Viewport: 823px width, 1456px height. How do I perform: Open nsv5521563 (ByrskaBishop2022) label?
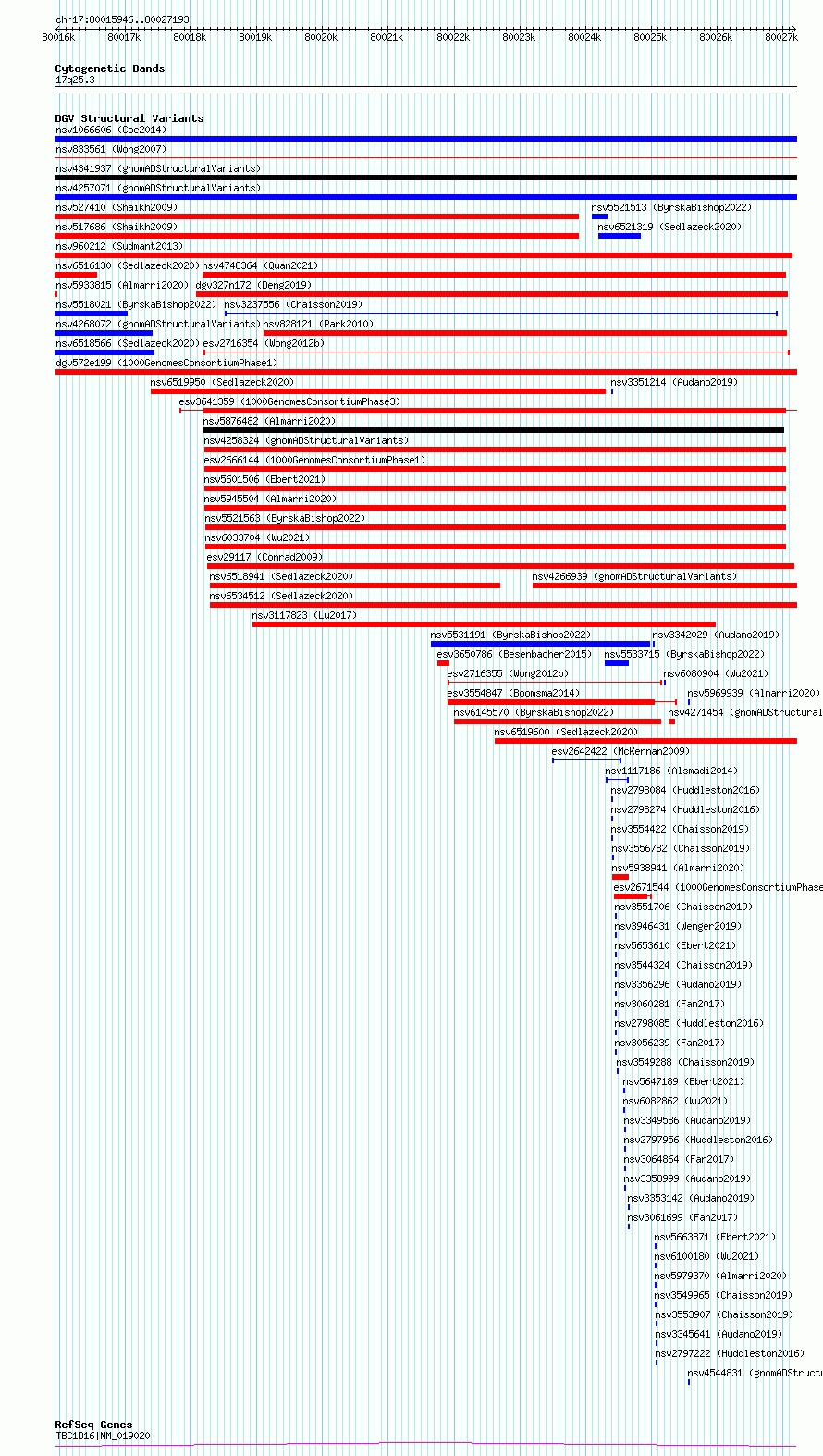[x=285, y=518]
